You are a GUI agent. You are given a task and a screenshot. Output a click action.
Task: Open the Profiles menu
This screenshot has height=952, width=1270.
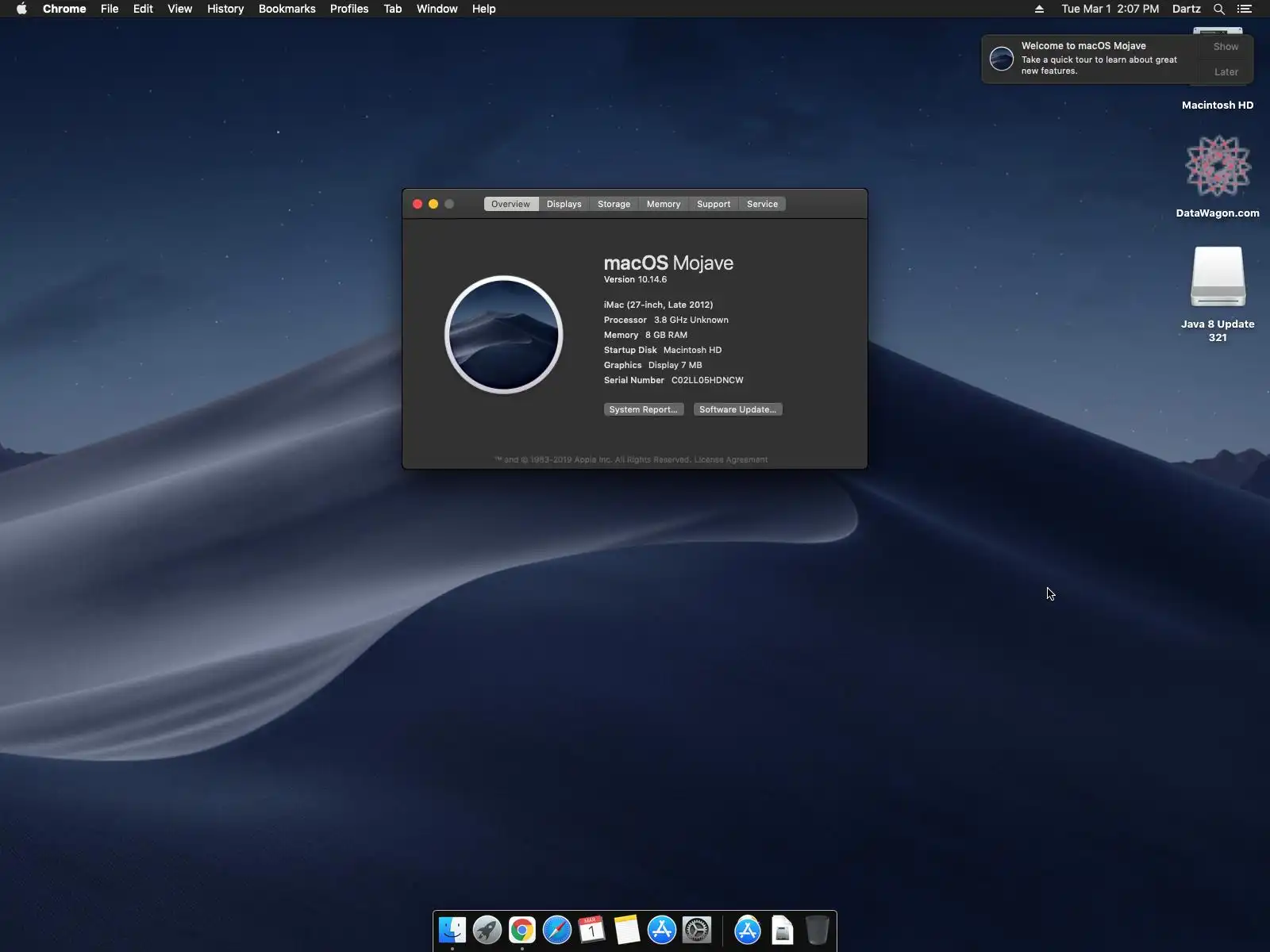349,9
